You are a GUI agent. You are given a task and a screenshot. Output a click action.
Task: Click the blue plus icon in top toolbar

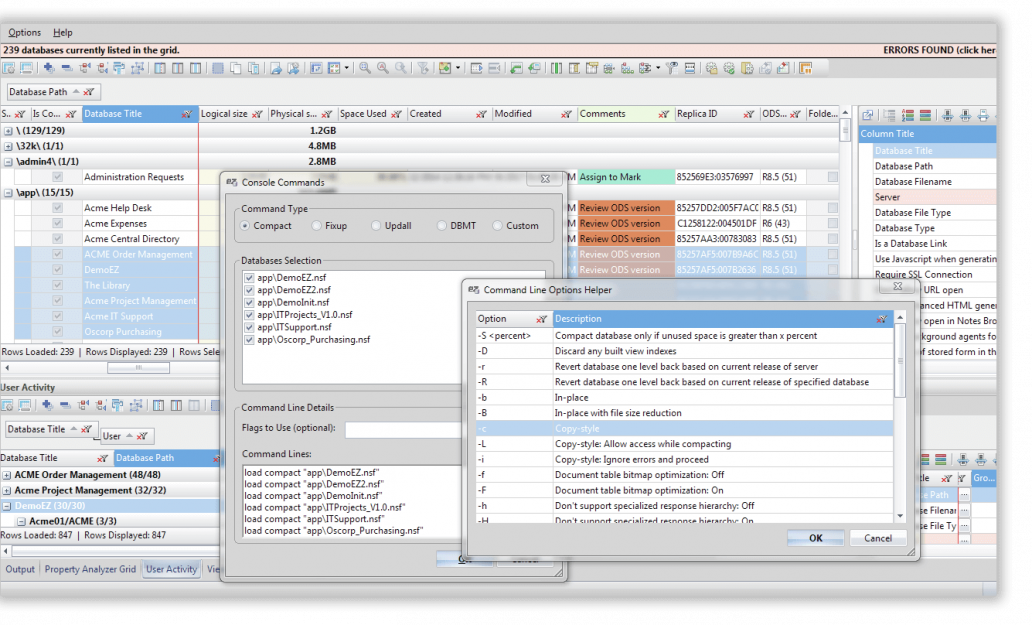tap(49, 68)
